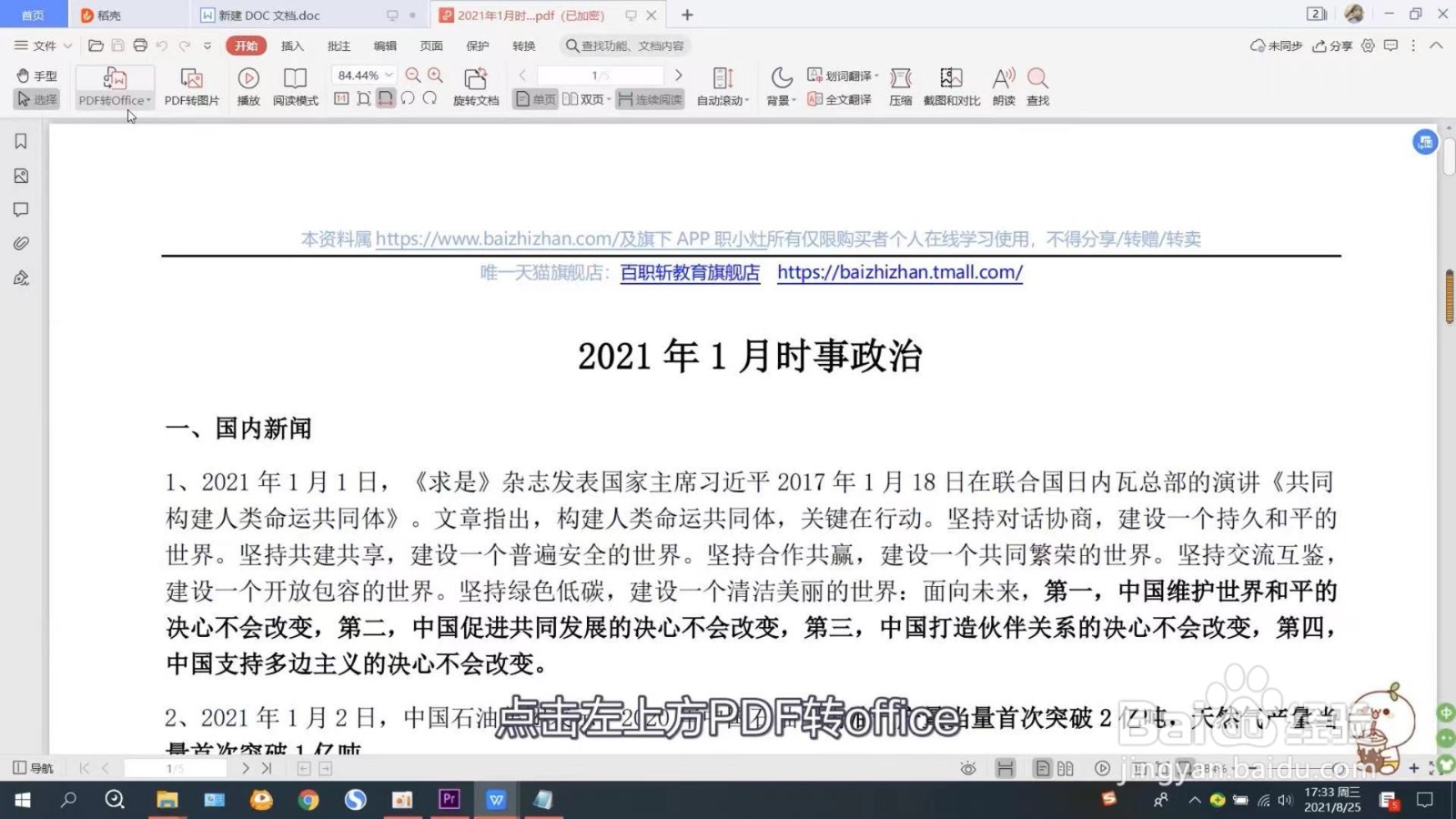Open Premiere Pro from the taskbar

(x=449, y=800)
